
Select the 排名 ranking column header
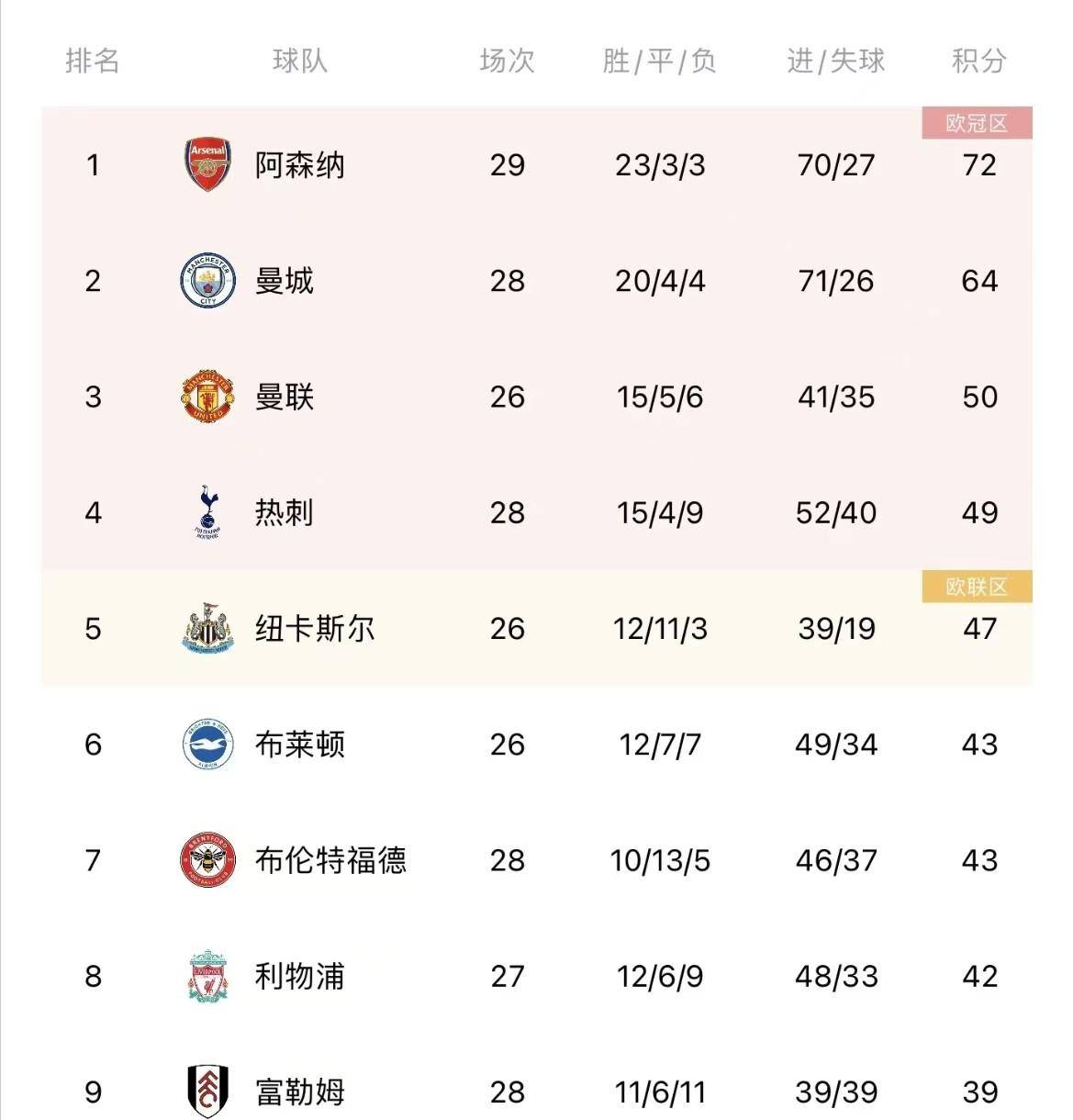click(93, 61)
